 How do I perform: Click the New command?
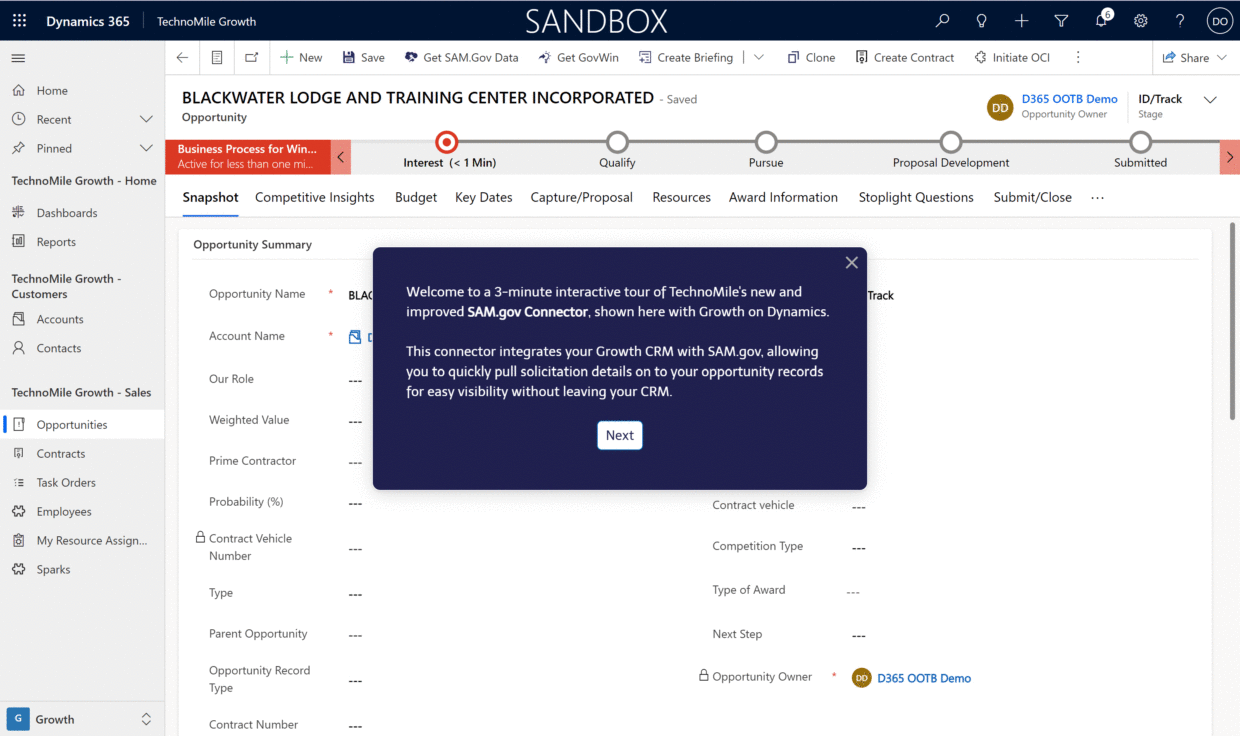point(301,58)
